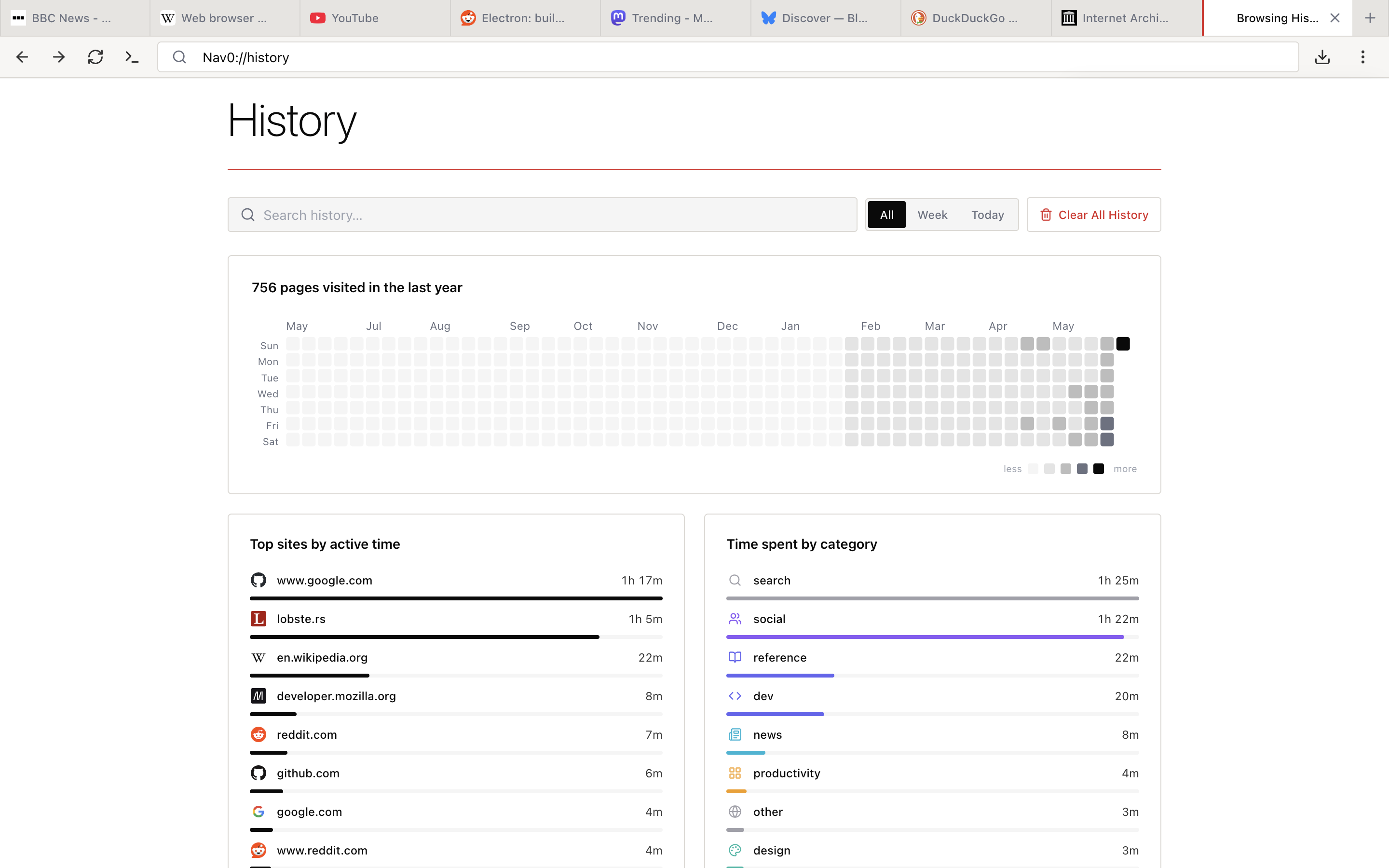Click the Search history field
The height and width of the screenshot is (868, 1389).
pyautogui.click(x=542, y=215)
